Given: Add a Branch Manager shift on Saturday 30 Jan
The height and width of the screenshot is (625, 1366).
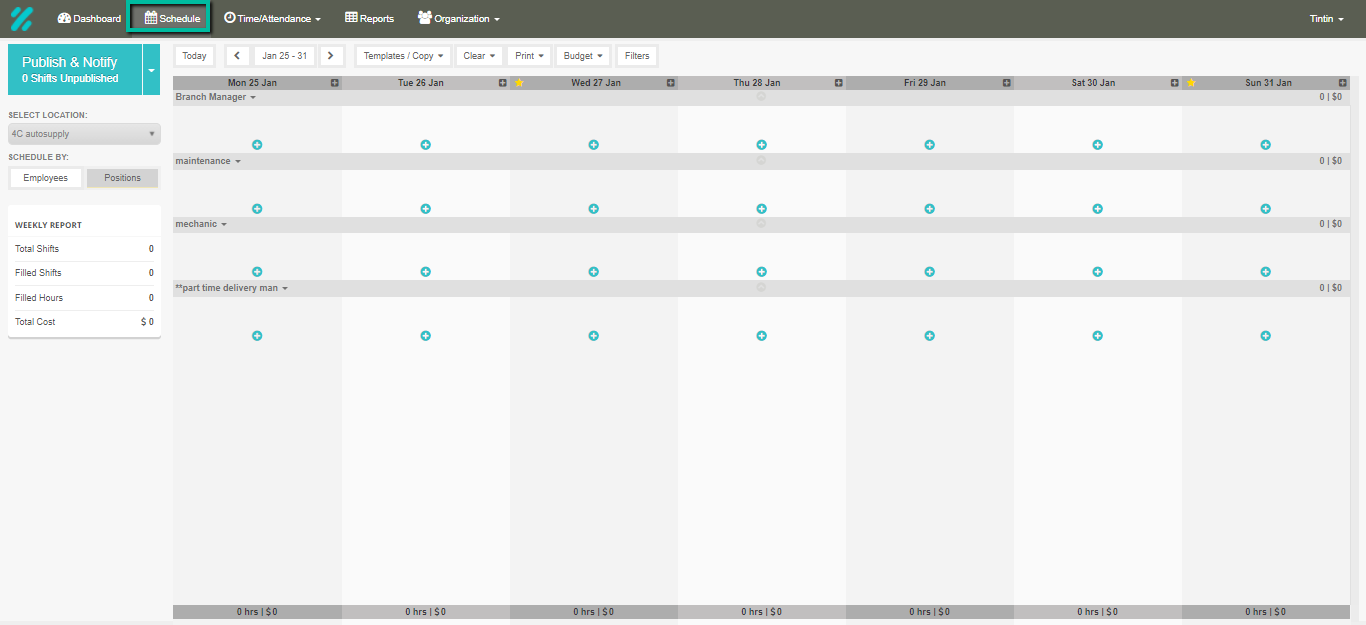Looking at the screenshot, I should [1097, 145].
